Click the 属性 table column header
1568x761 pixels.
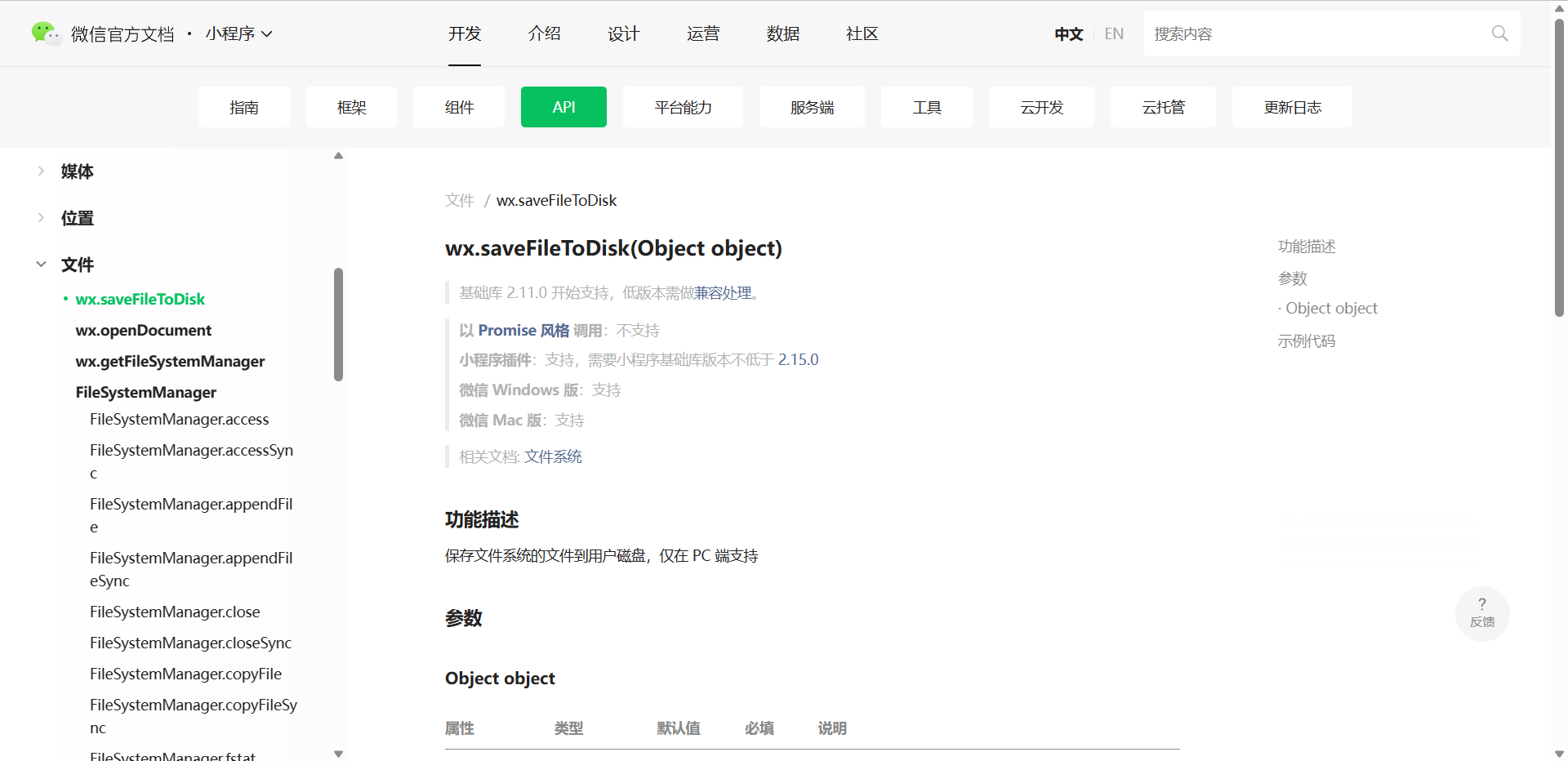pos(460,728)
